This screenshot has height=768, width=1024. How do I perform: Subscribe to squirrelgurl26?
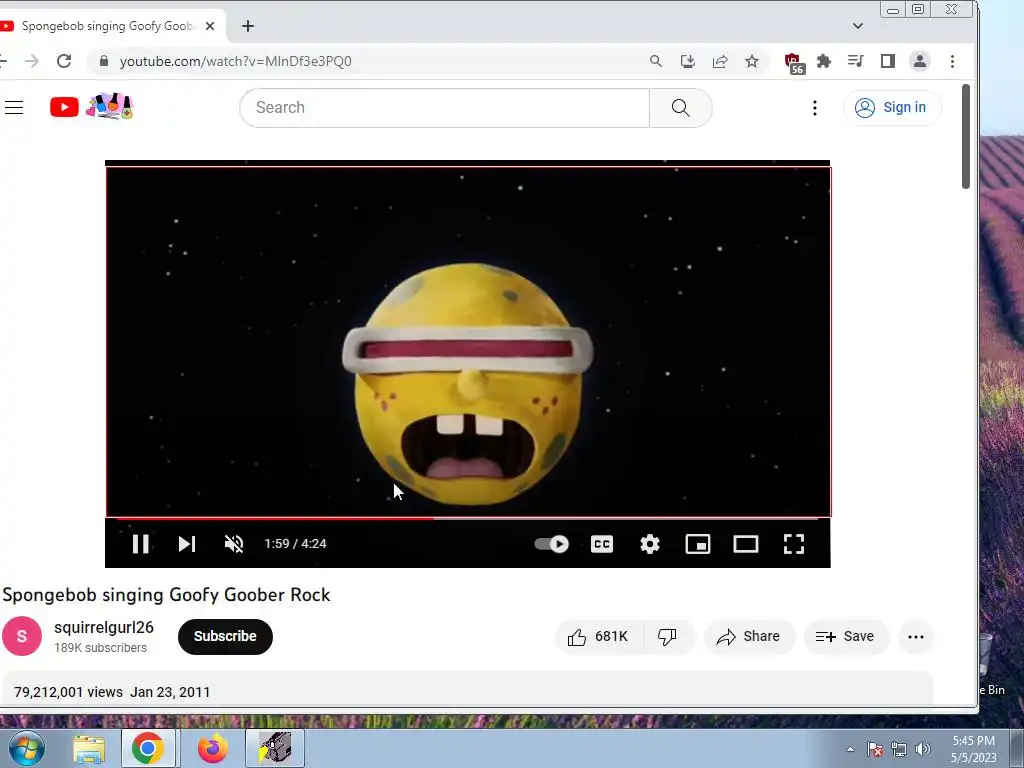point(225,636)
